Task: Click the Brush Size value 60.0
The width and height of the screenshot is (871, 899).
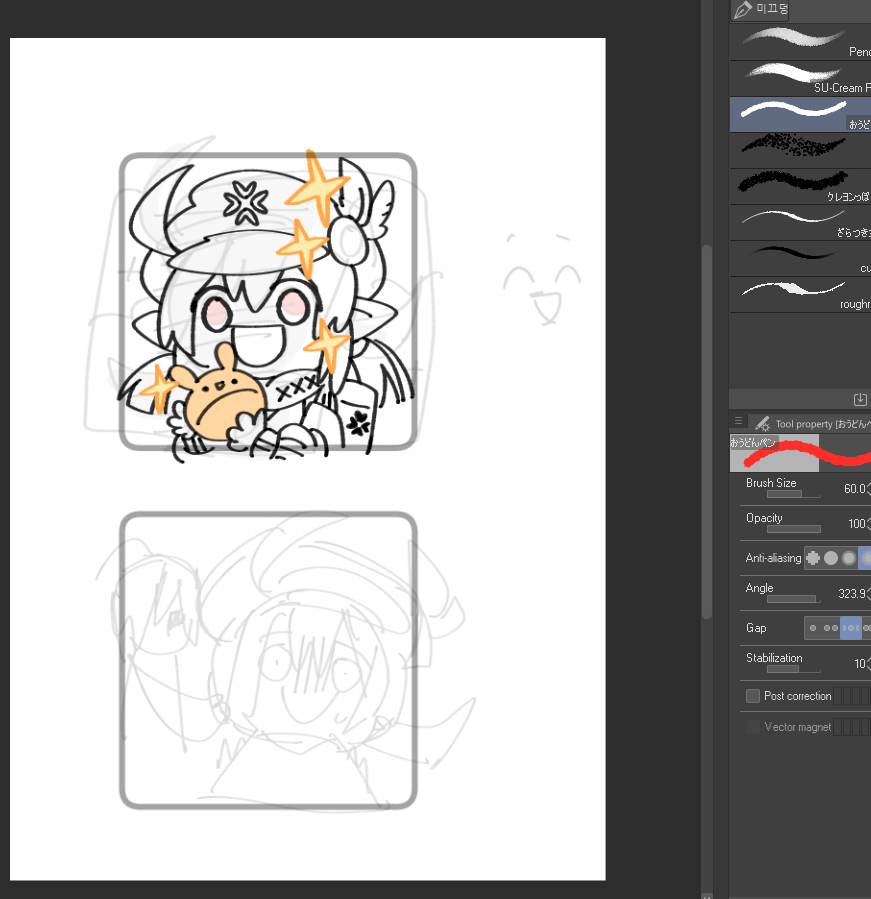Action: pyautogui.click(x=854, y=488)
